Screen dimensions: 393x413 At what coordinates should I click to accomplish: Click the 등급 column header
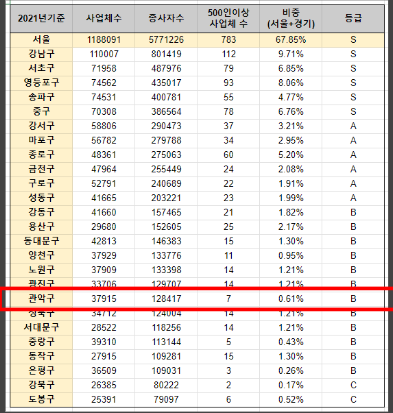click(353, 18)
